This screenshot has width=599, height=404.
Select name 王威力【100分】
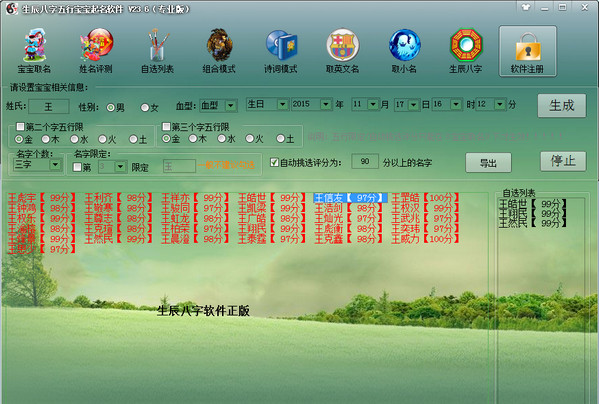(425, 239)
